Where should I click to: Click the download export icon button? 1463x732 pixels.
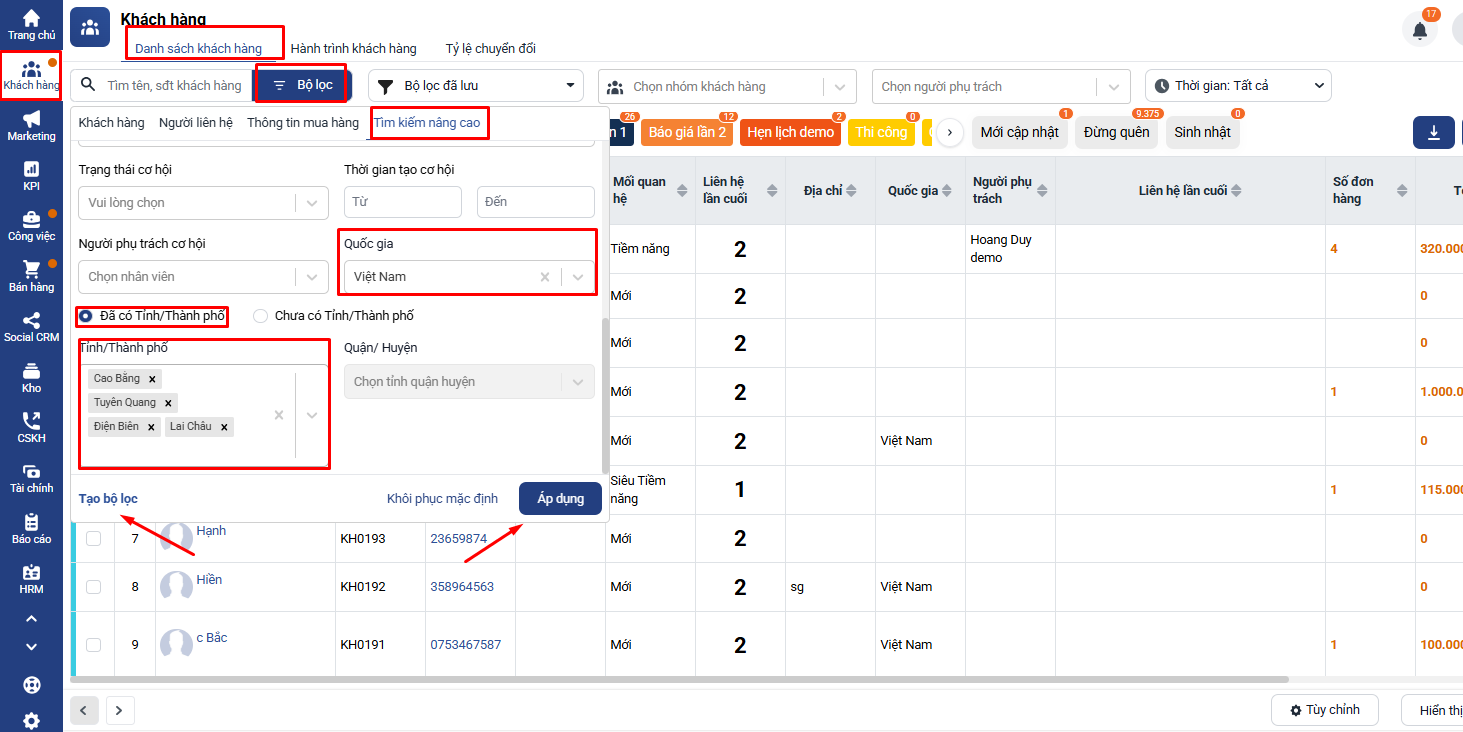point(1433,133)
